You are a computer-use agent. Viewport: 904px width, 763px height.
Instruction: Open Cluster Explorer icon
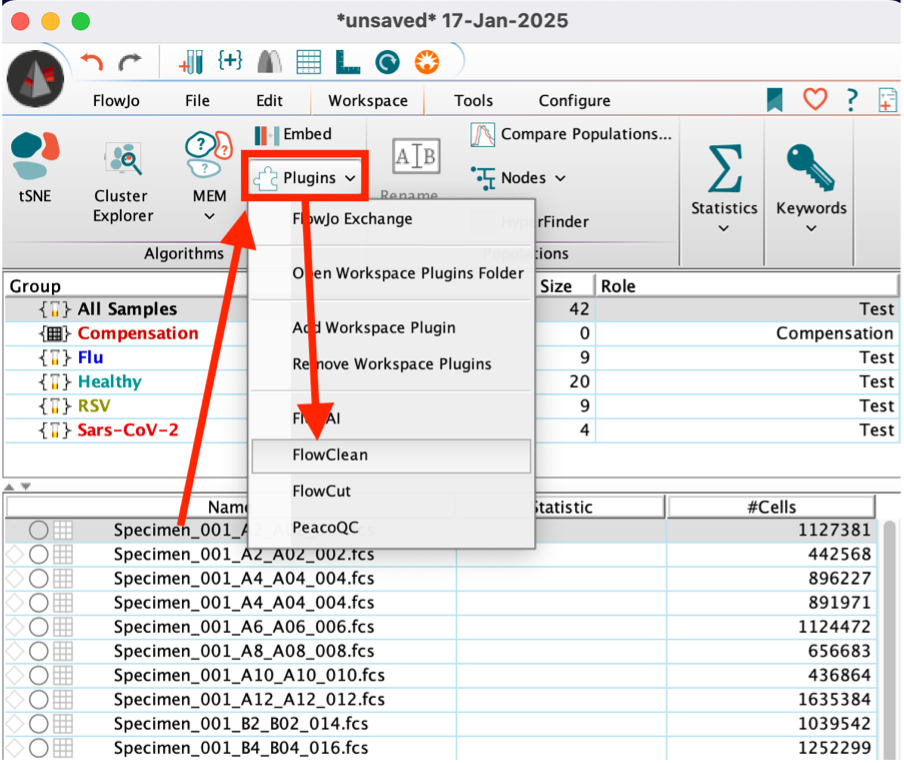click(x=123, y=158)
